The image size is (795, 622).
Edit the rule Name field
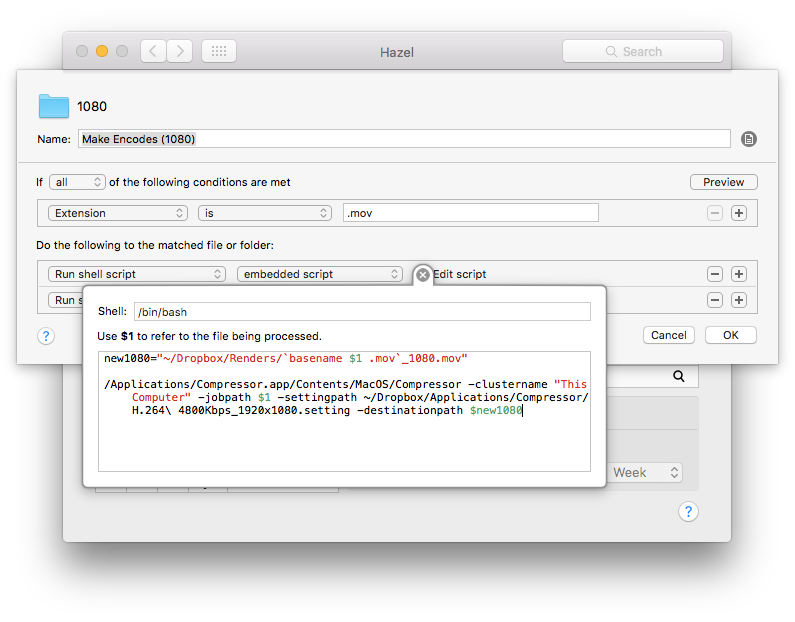(404, 139)
